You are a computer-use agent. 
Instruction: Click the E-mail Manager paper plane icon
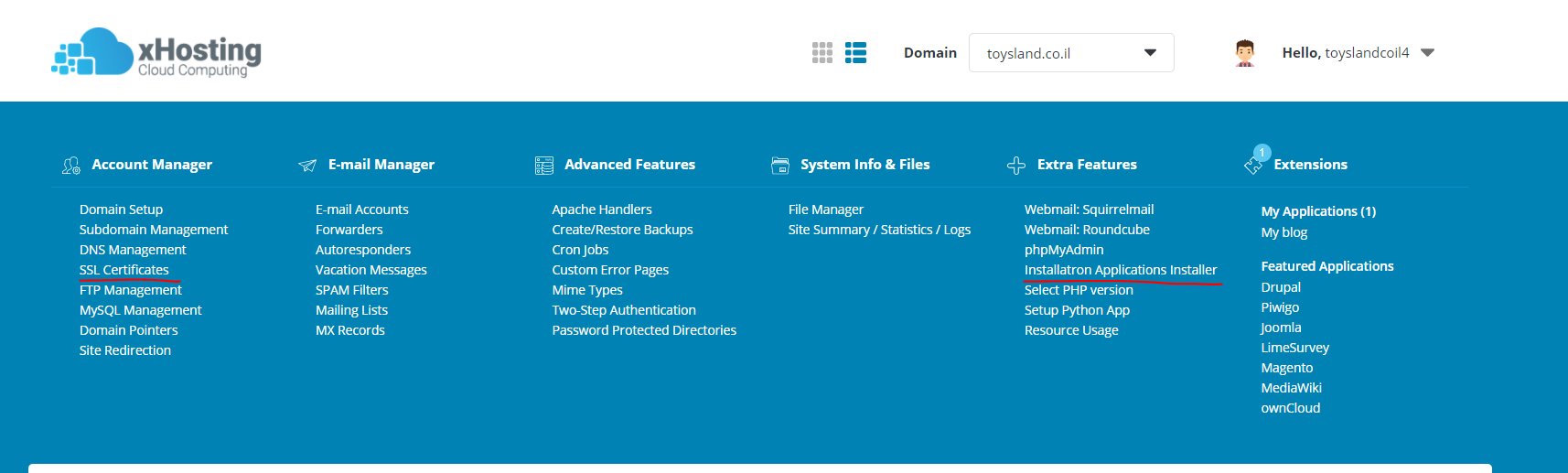307,166
